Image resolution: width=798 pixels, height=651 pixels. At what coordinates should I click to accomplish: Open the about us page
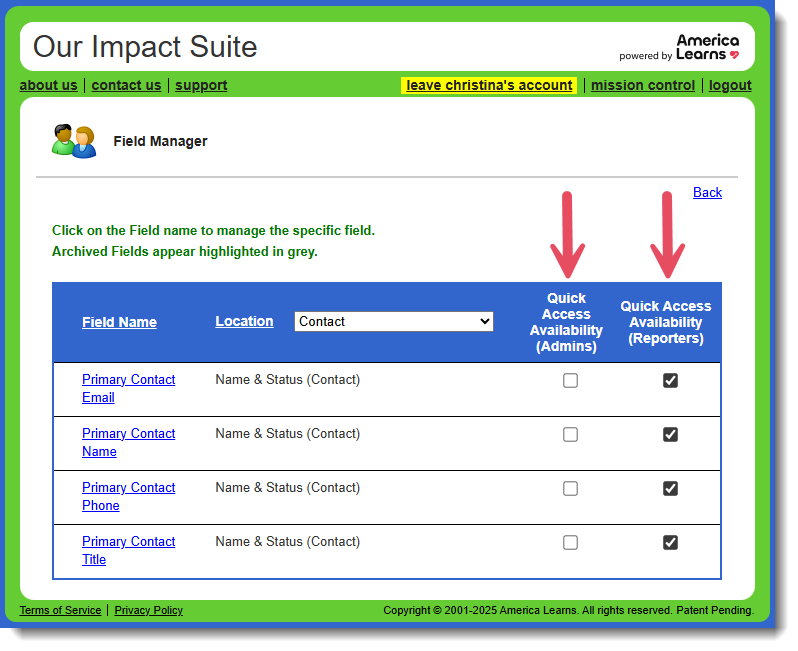48,85
